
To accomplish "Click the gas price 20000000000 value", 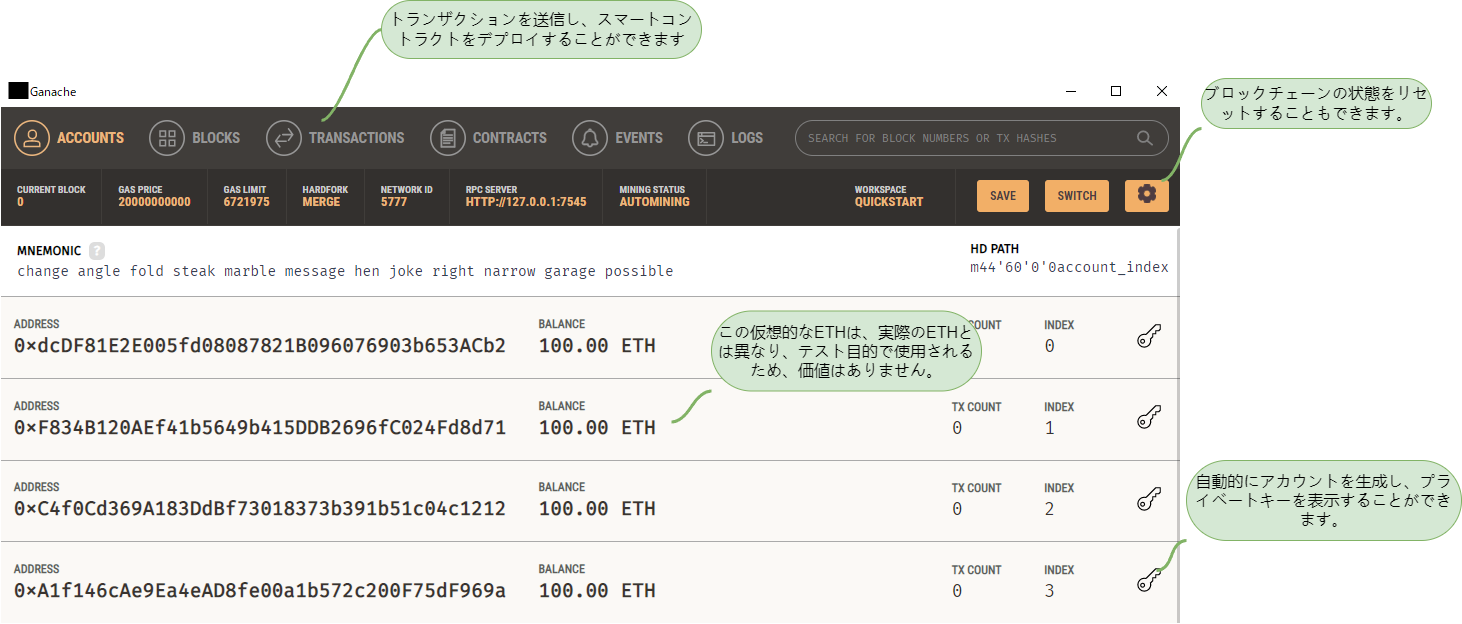I will [x=154, y=202].
